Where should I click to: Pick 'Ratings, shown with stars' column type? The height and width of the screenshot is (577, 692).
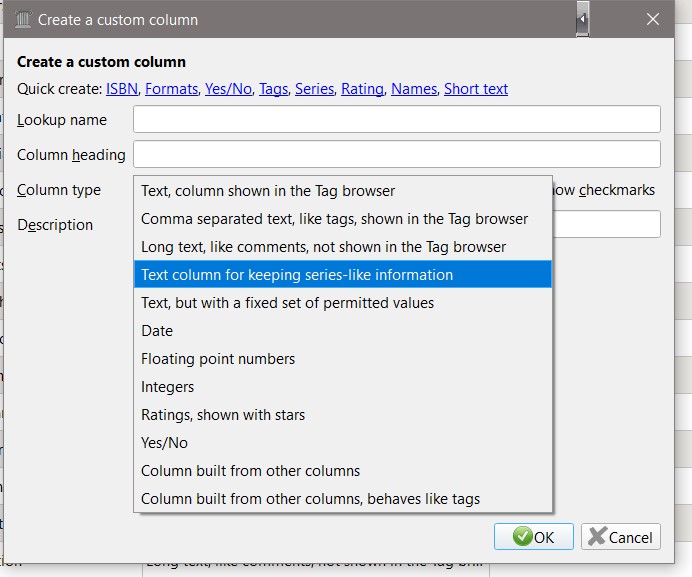pyautogui.click(x=223, y=415)
